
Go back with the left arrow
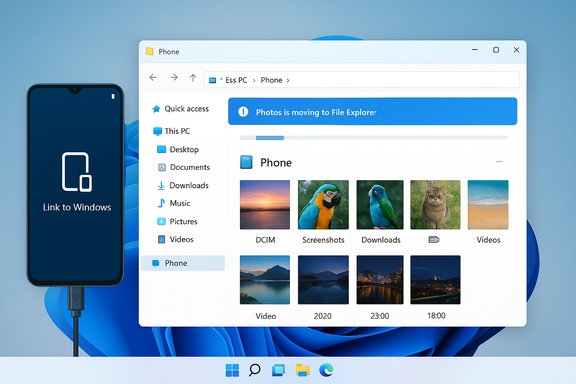coord(153,78)
